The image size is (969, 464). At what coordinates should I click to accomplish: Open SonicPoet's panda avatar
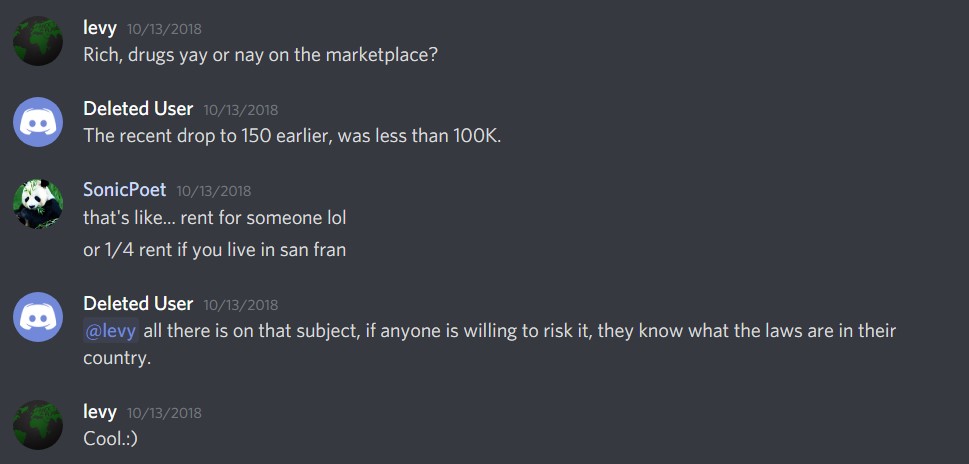click(x=38, y=204)
